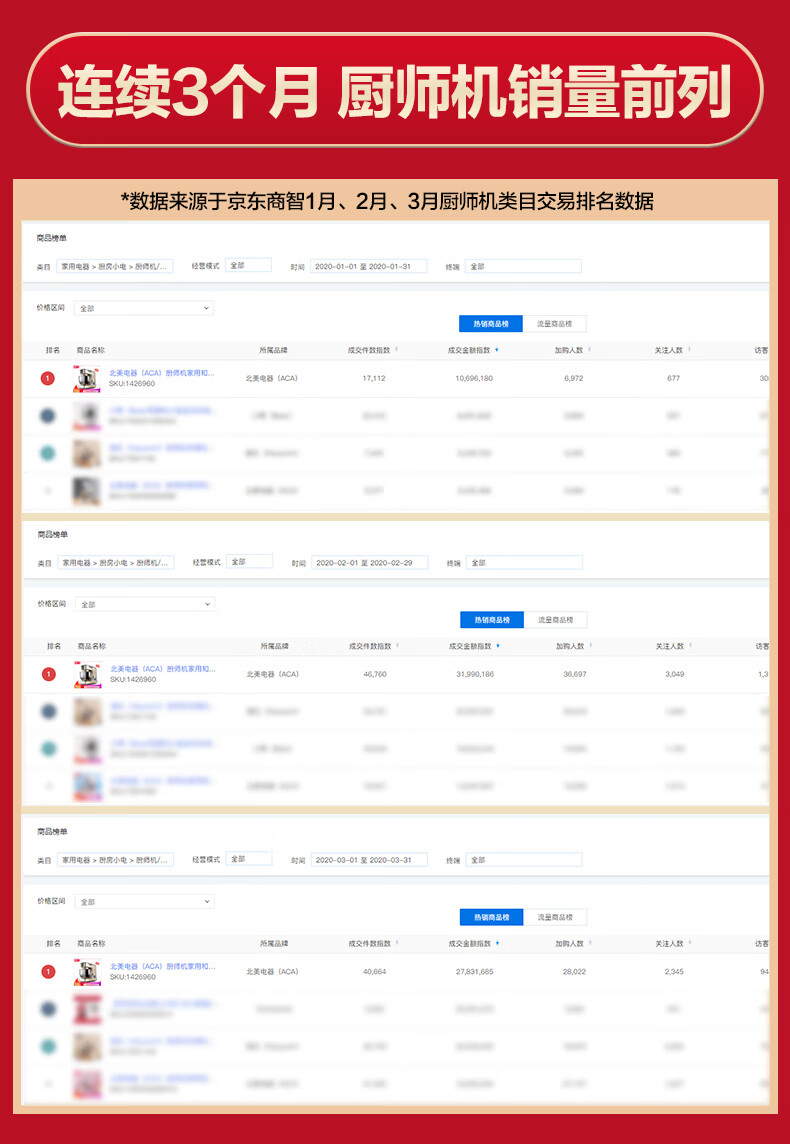
Task: Expand 价格区间 dropdown in the January panel
Action: pyautogui.click(x=144, y=308)
